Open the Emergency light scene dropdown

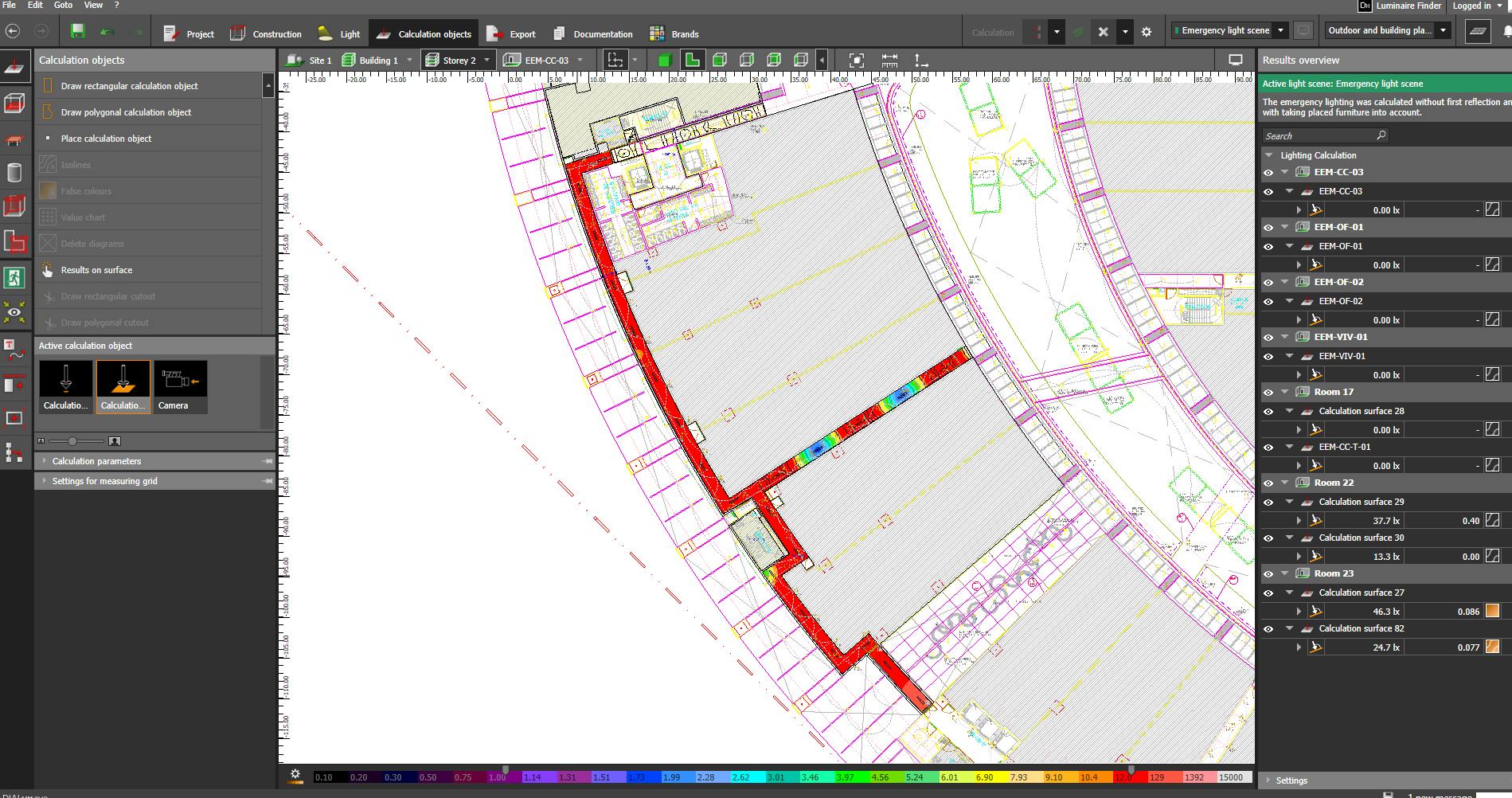[x=1280, y=31]
